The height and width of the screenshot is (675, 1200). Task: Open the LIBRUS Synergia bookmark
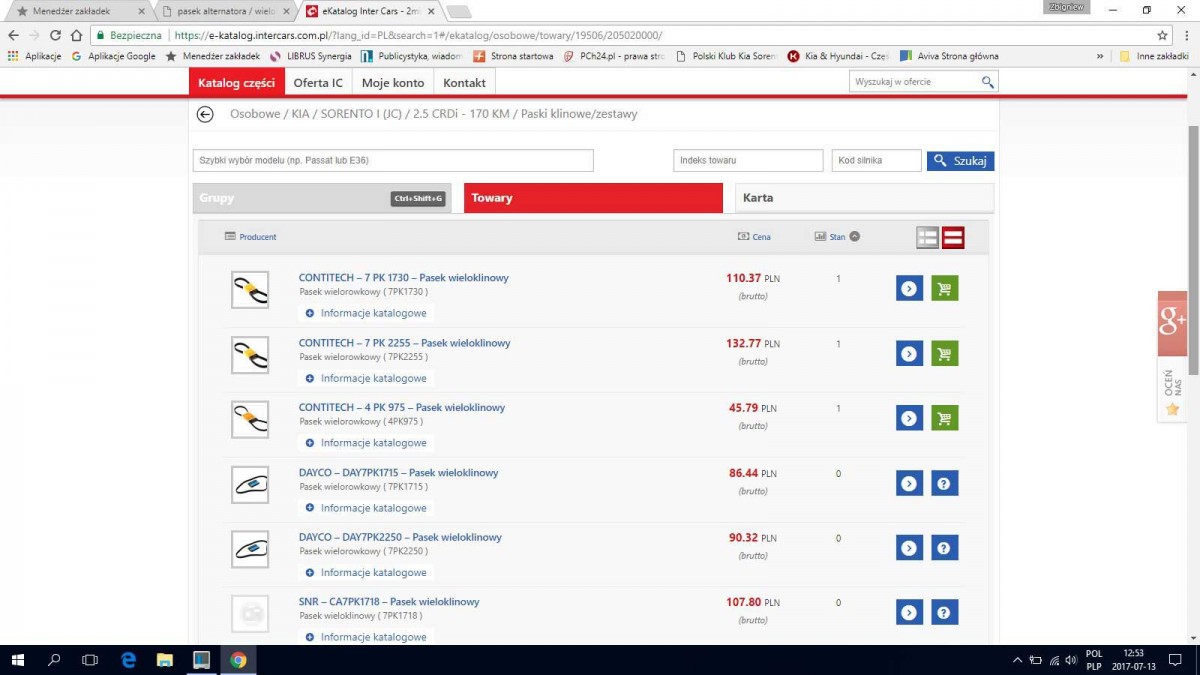(x=311, y=56)
